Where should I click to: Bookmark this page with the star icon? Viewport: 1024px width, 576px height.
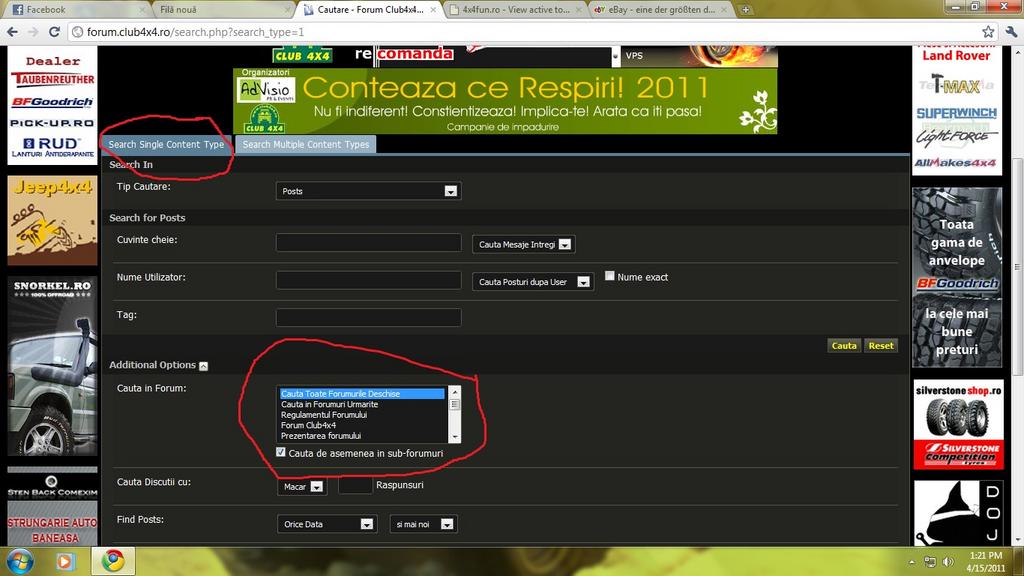pyautogui.click(x=988, y=32)
